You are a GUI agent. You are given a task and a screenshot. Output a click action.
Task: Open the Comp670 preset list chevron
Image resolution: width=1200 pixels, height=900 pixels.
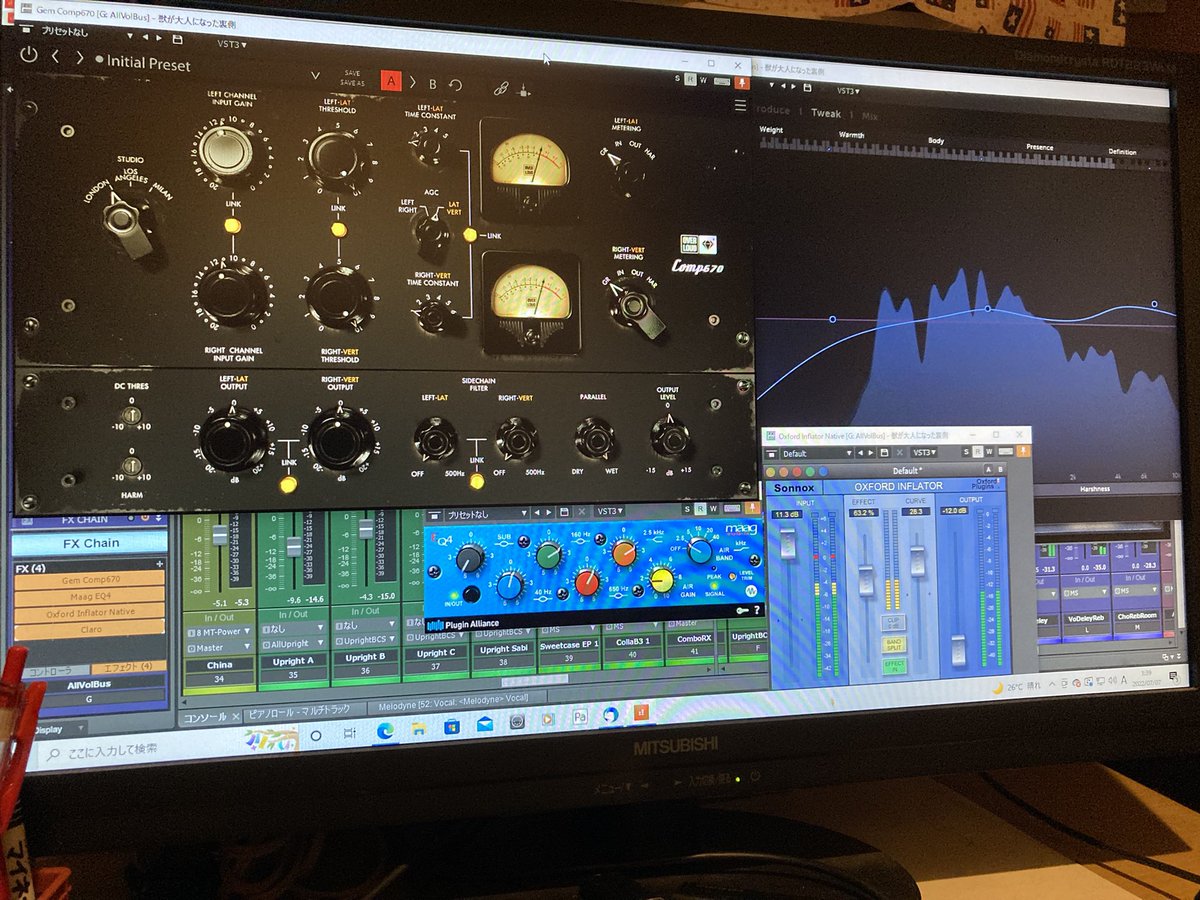pyautogui.click(x=315, y=76)
